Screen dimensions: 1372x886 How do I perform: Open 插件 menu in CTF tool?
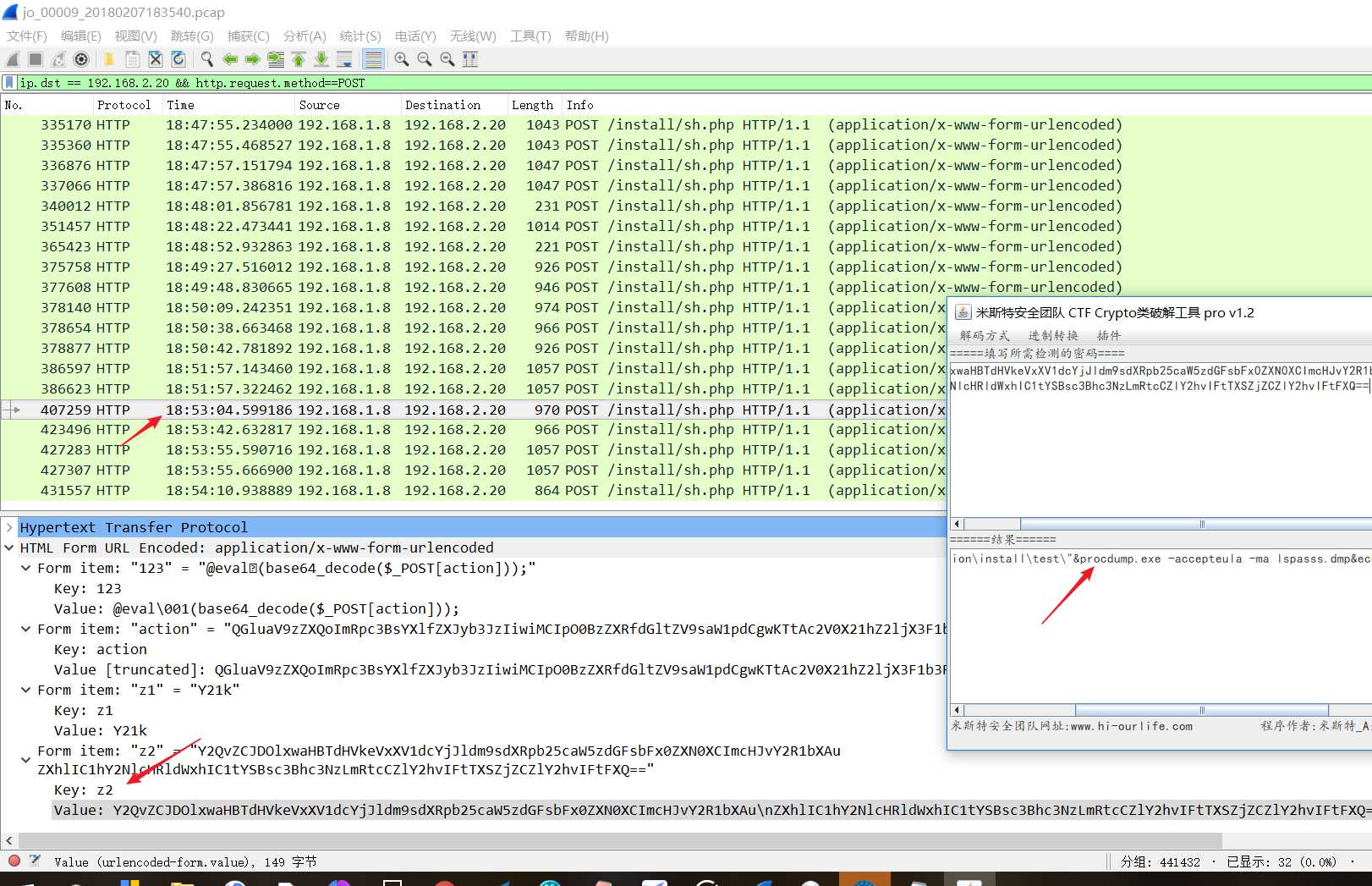click(x=1109, y=336)
